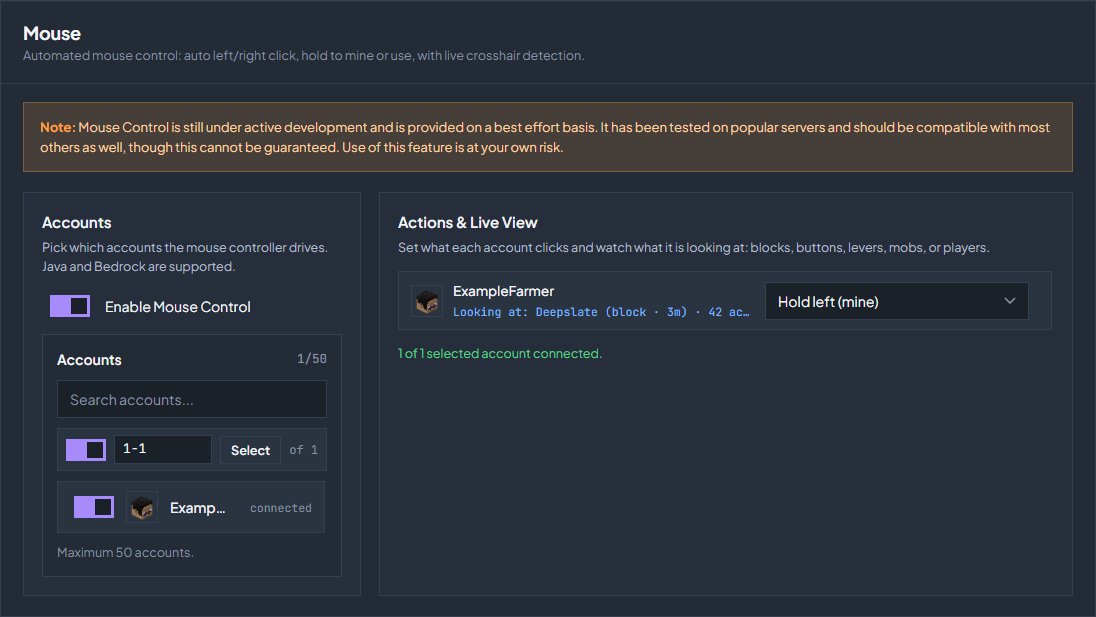The width and height of the screenshot is (1096, 617).
Task: Click the Examp... account head icon
Action: pos(142,507)
